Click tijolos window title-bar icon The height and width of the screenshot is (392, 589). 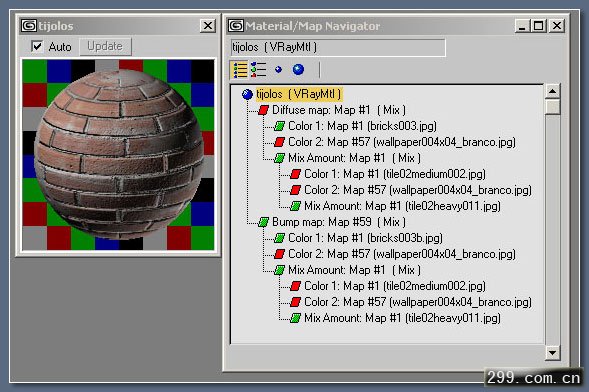29,26
